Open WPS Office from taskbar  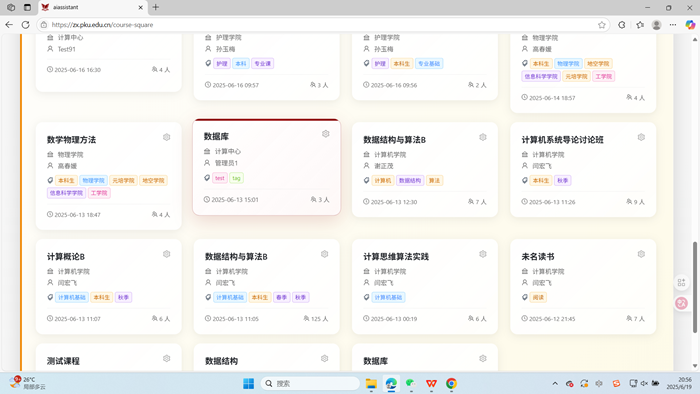click(431, 383)
